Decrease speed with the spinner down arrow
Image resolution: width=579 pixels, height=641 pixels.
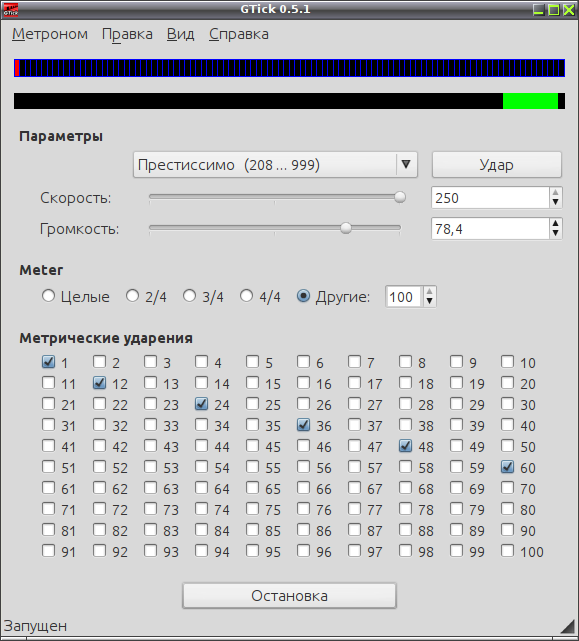click(x=555, y=203)
